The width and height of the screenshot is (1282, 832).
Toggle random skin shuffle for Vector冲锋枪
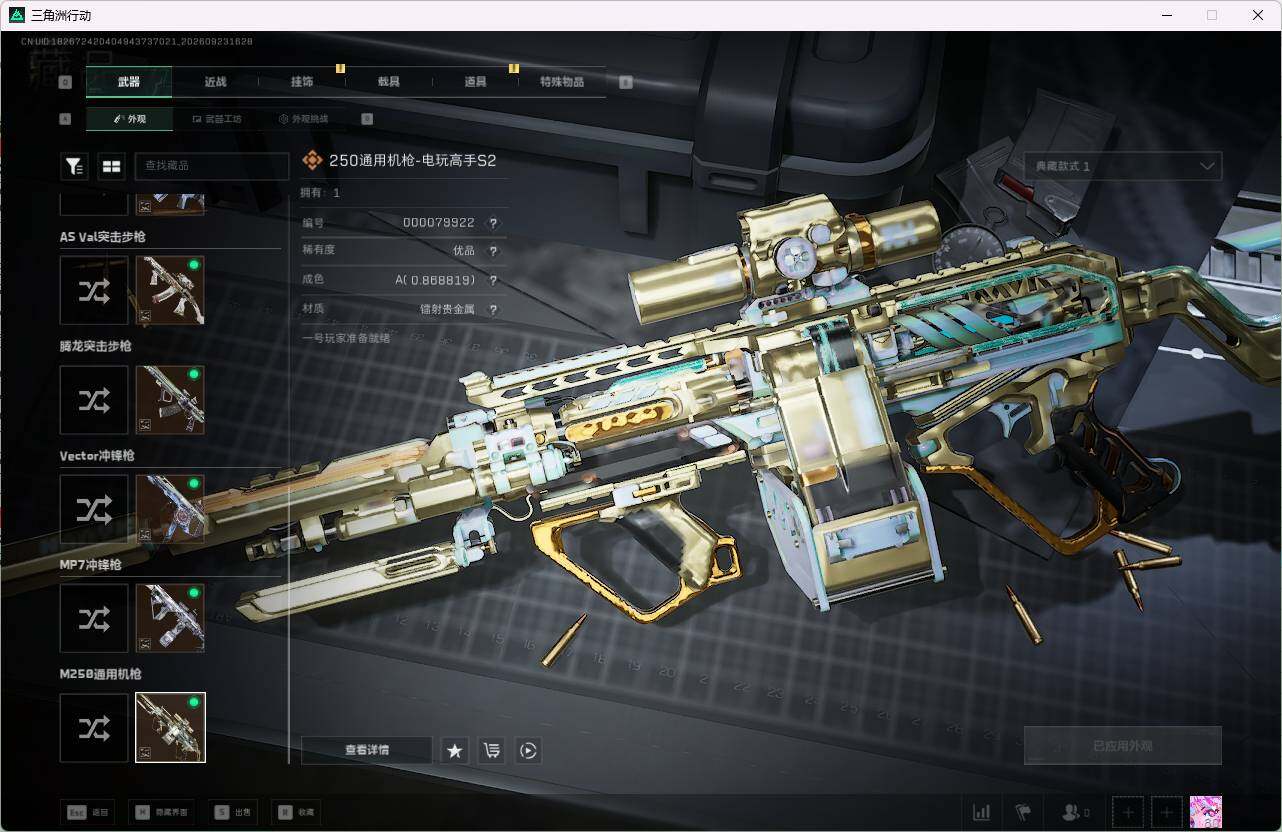94,509
